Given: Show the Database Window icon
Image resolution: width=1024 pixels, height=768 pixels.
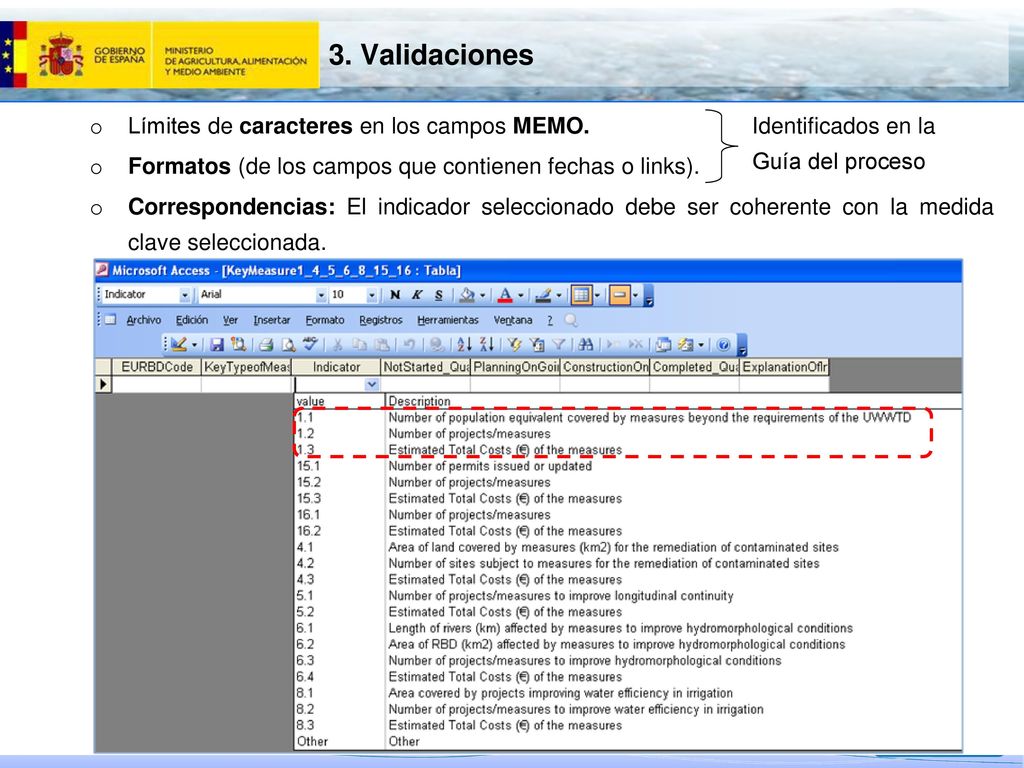Looking at the screenshot, I should [x=664, y=344].
